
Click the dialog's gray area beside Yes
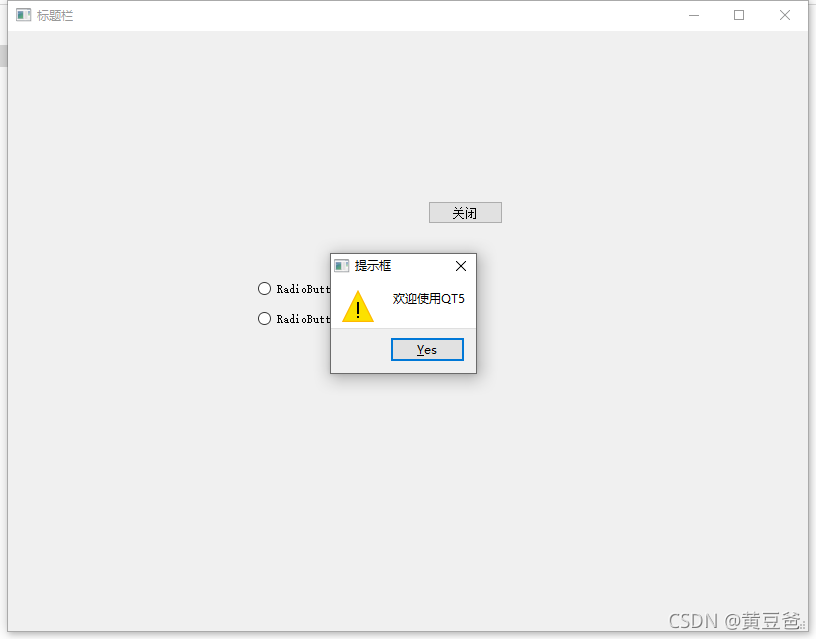(x=361, y=350)
